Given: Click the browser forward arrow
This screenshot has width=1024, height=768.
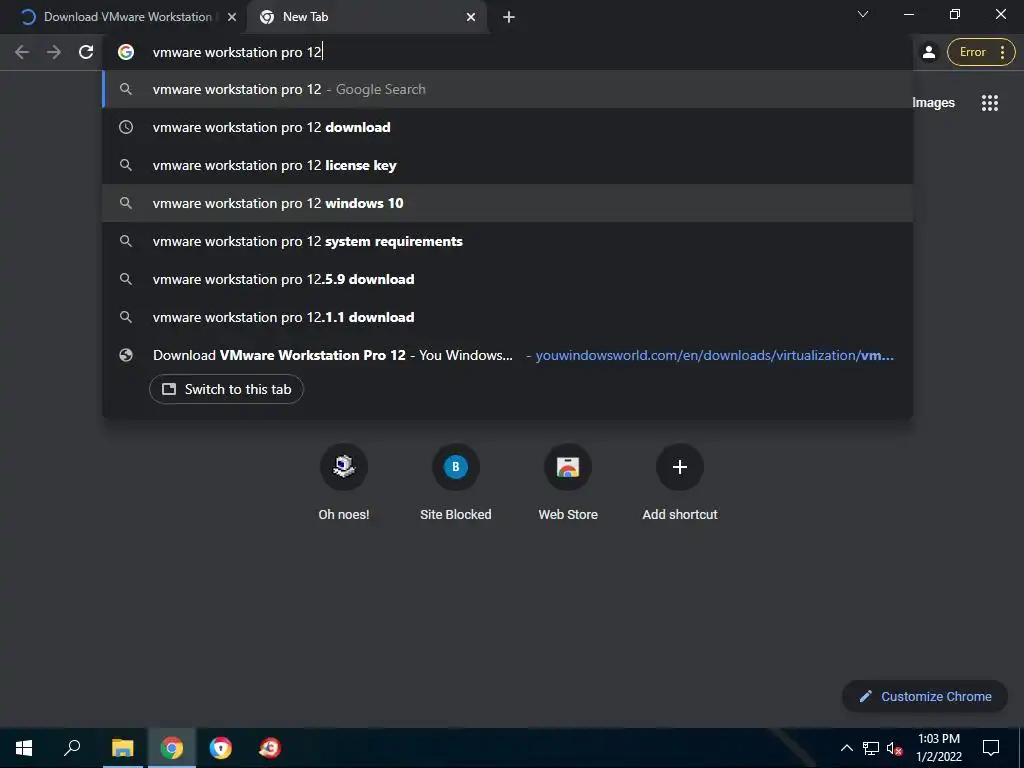Looking at the screenshot, I should [x=54, y=52].
